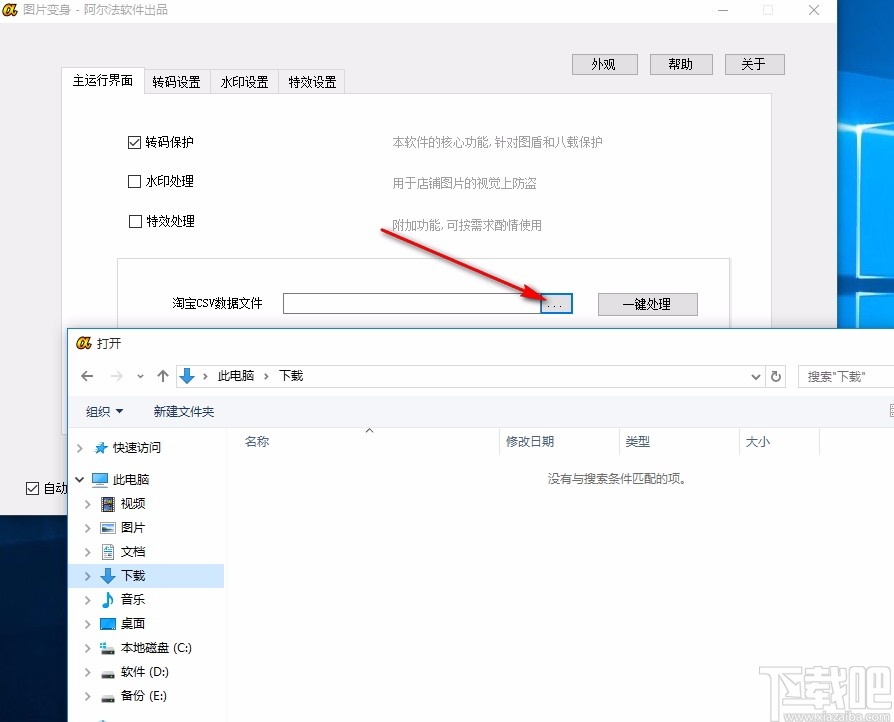Click the refresh icon beside the address bar

point(777,376)
